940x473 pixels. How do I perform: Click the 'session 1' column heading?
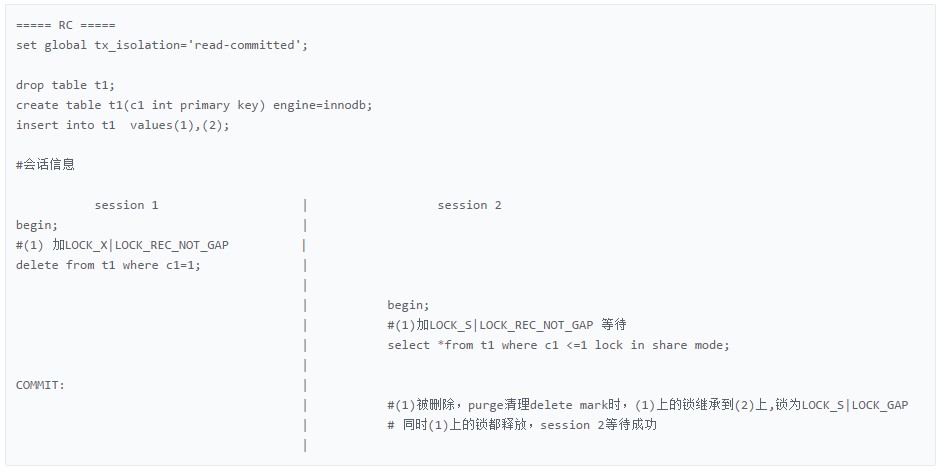(x=126, y=205)
